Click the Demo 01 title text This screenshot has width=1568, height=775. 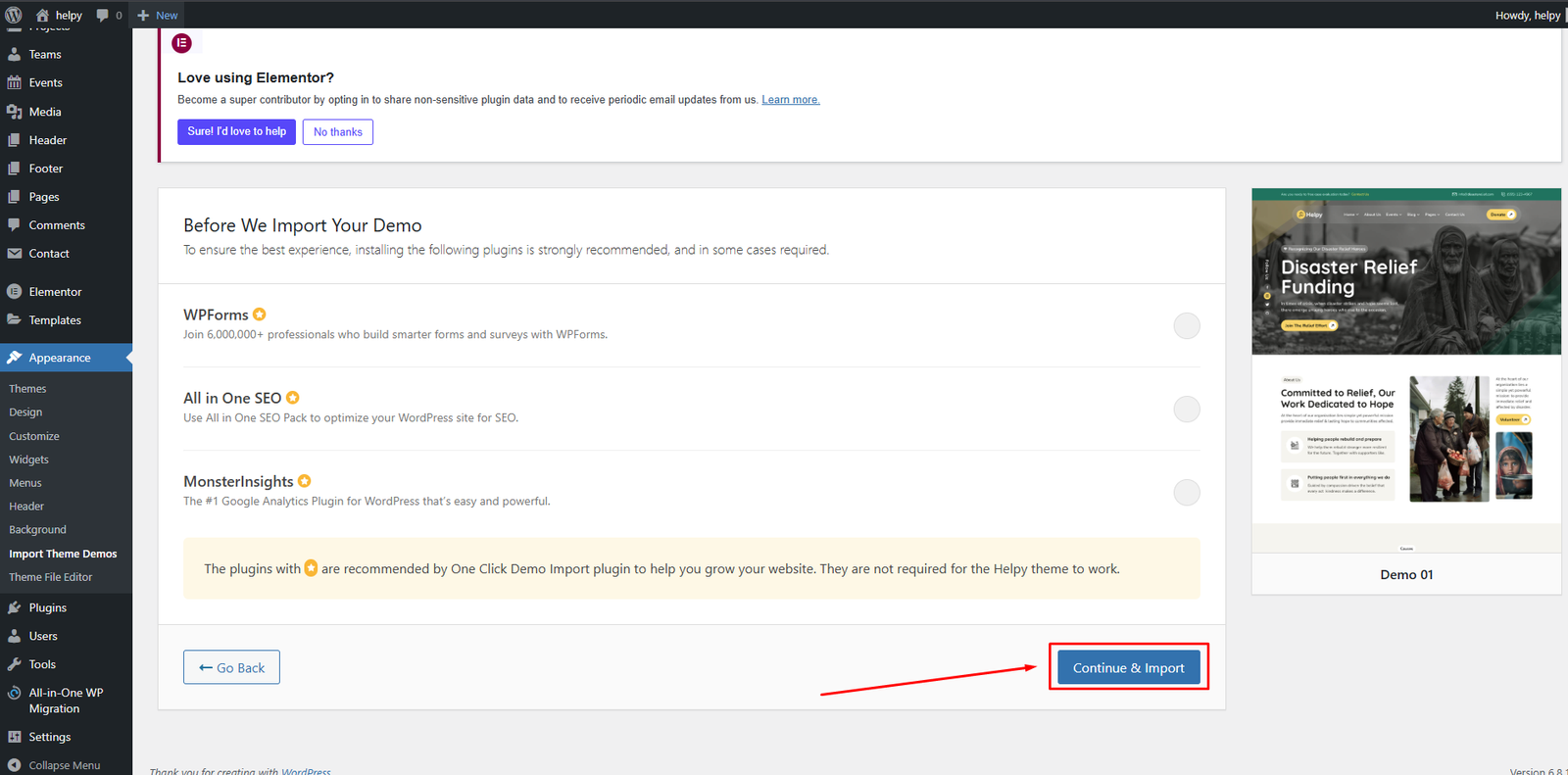[1406, 574]
